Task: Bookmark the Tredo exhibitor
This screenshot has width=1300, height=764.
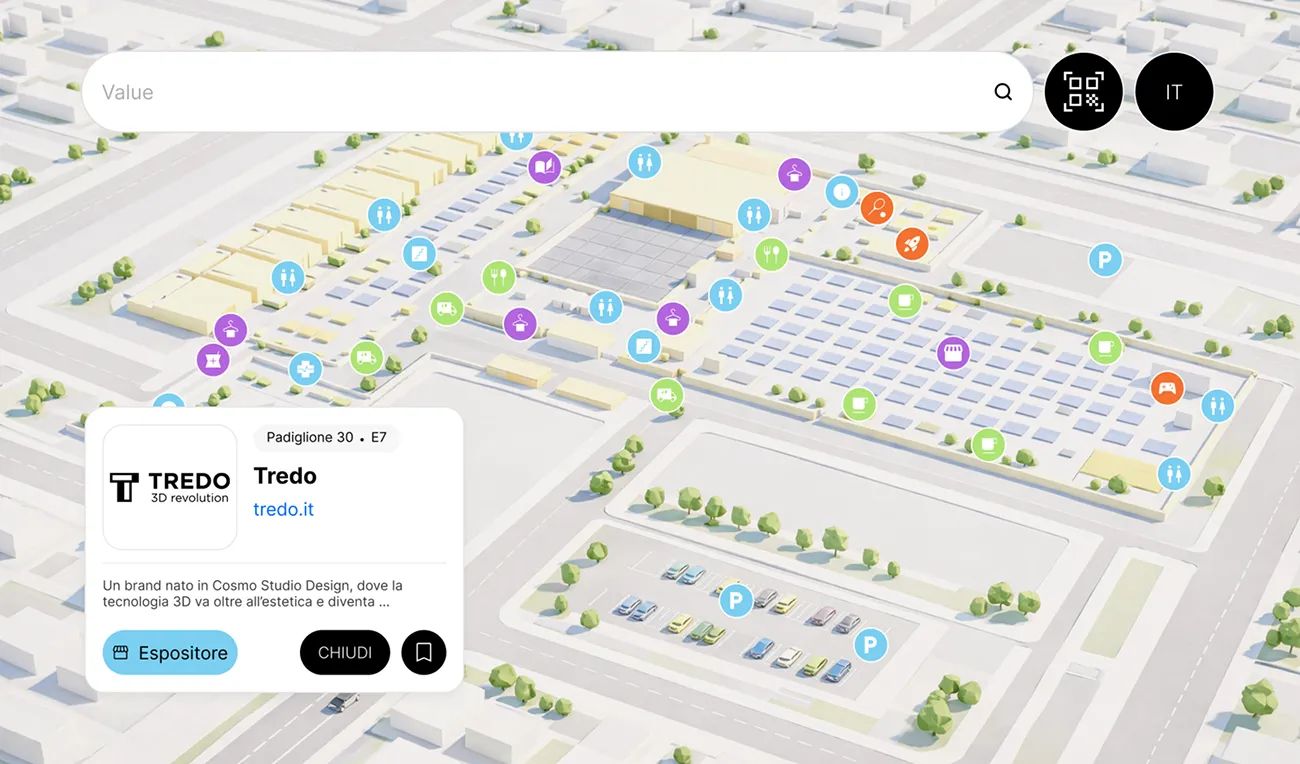Action: pyautogui.click(x=424, y=653)
